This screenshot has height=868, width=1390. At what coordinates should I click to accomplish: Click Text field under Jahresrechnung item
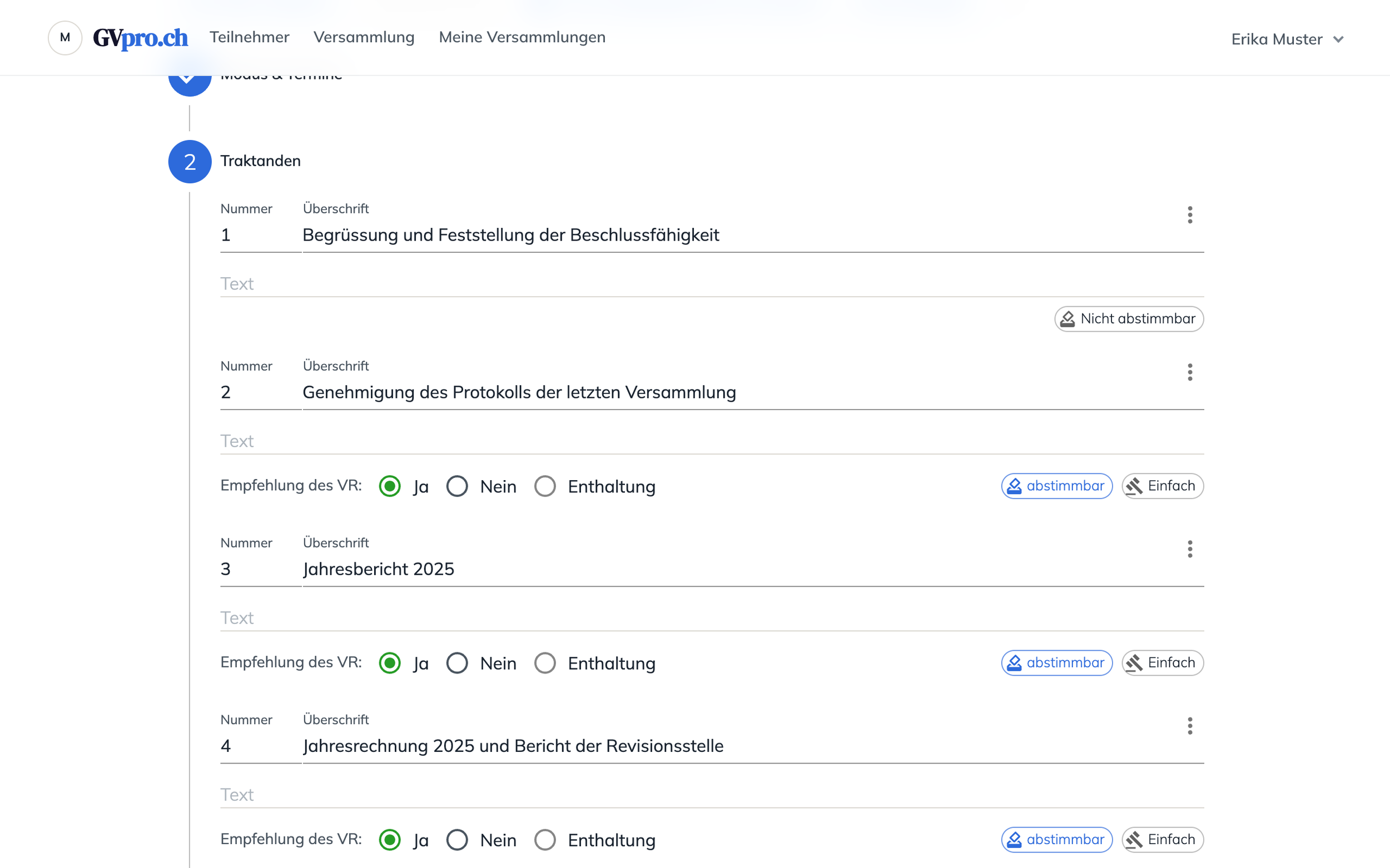click(712, 795)
